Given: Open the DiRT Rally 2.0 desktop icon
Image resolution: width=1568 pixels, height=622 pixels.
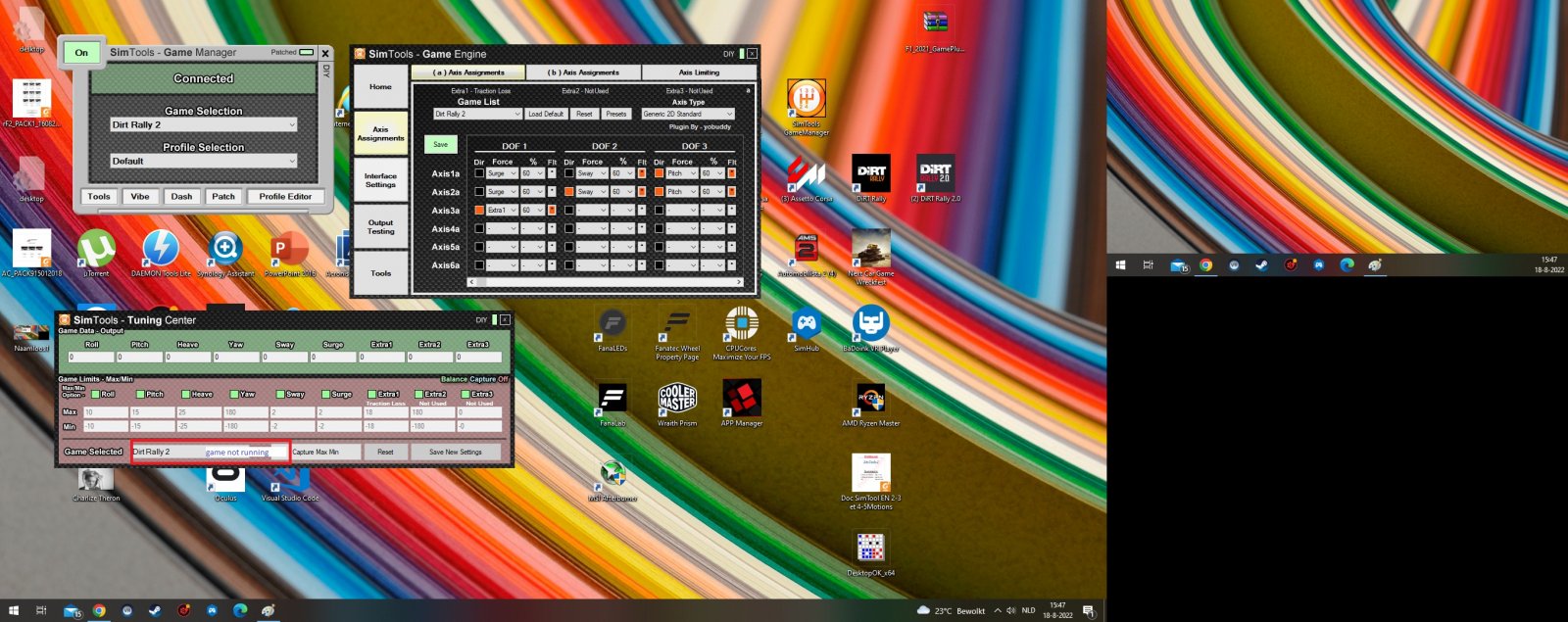Looking at the screenshot, I should (935, 172).
